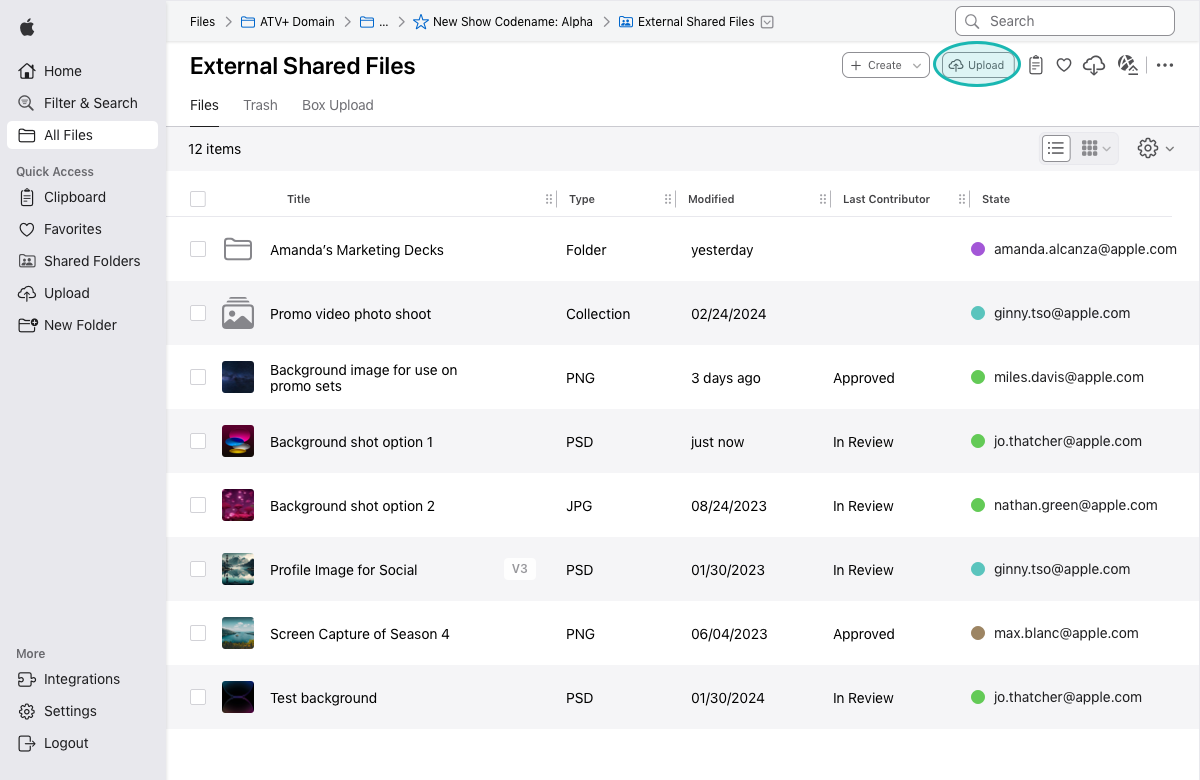The image size is (1200, 780).
Task: Expand the Create dropdown button
Action: pos(886,65)
